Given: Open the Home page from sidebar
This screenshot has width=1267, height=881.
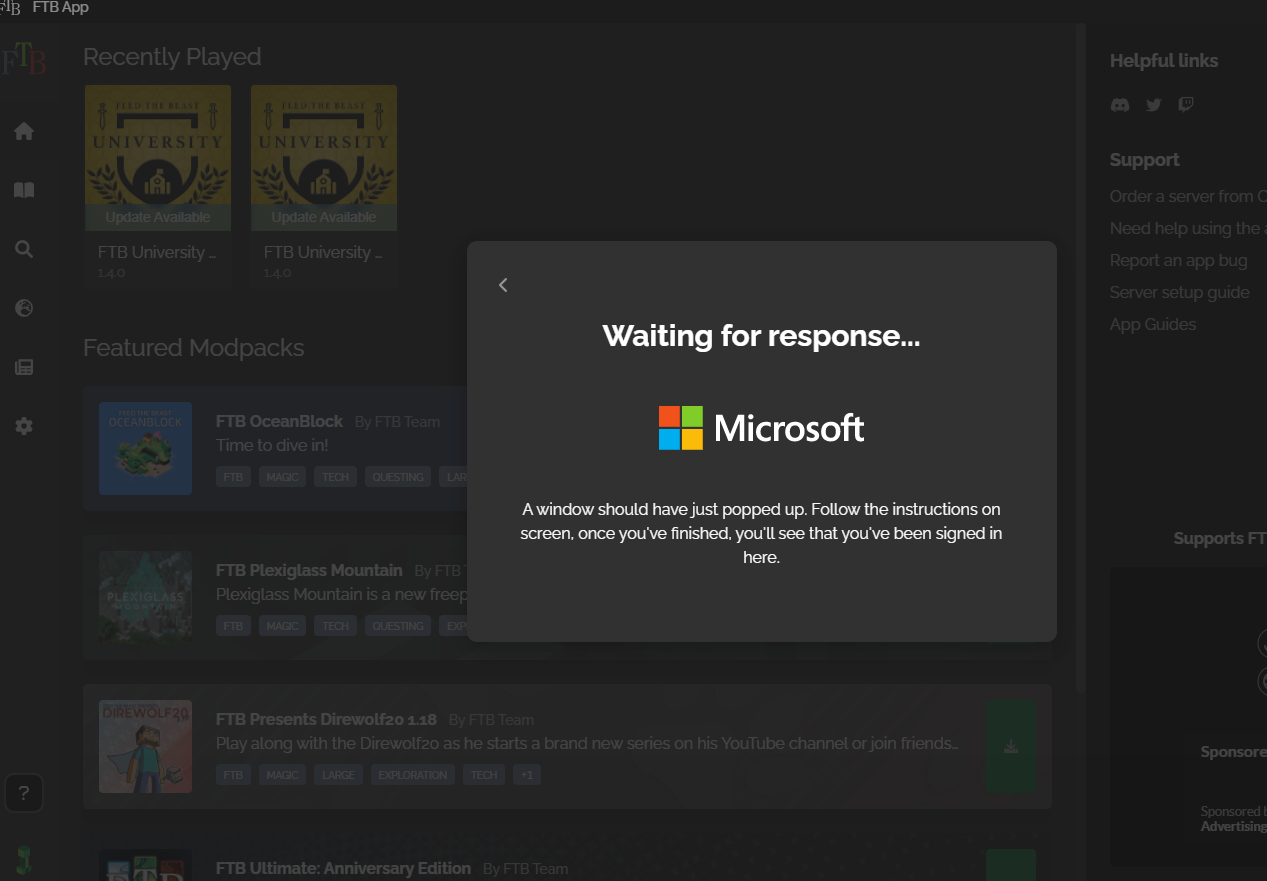Looking at the screenshot, I should click(24, 131).
